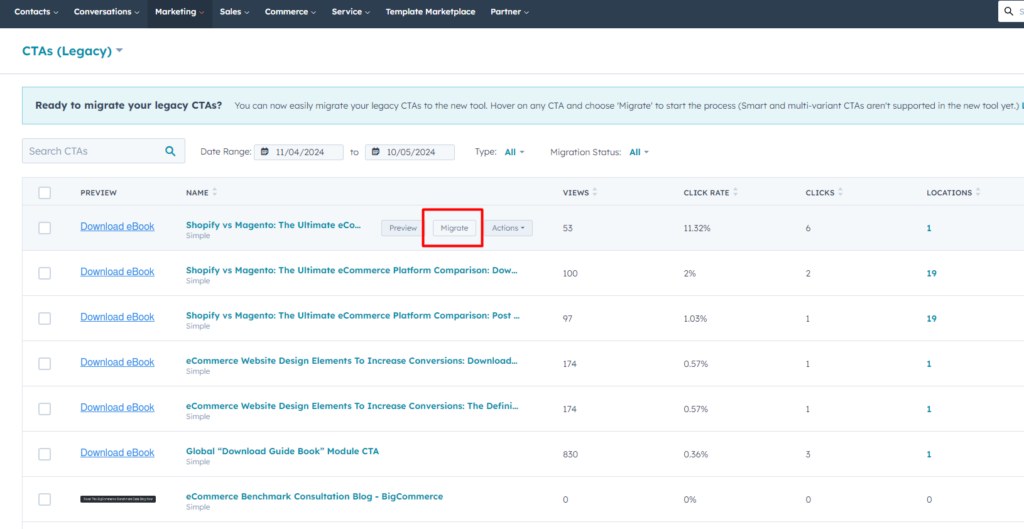
Task: Click the Migrate button on first CTA row
Action: tap(454, 228)
